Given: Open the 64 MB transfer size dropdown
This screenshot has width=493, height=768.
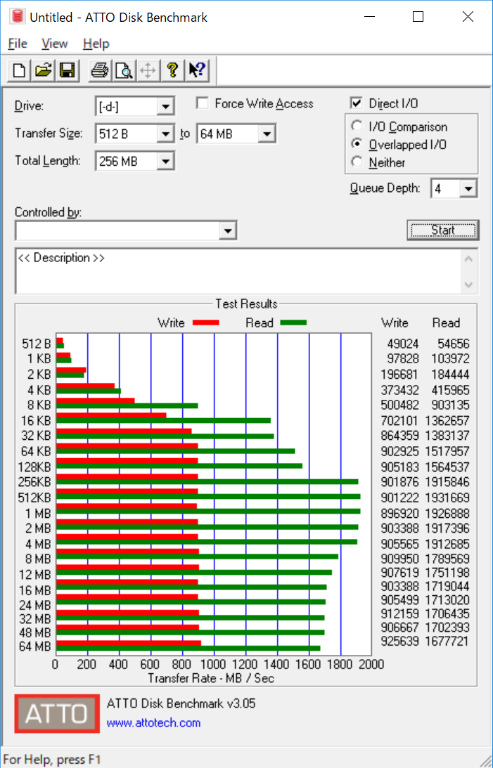Looking at the screenshot, I should 267,134.
